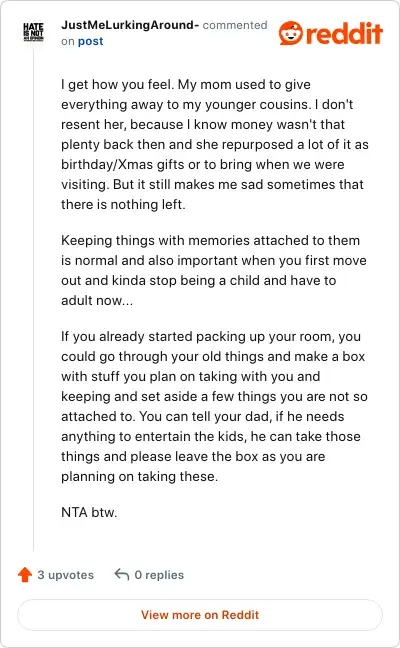Screen dimensions: 400x648
Task: Click the Reddit Snoo mascot logo
Action: tap(290, 33)
